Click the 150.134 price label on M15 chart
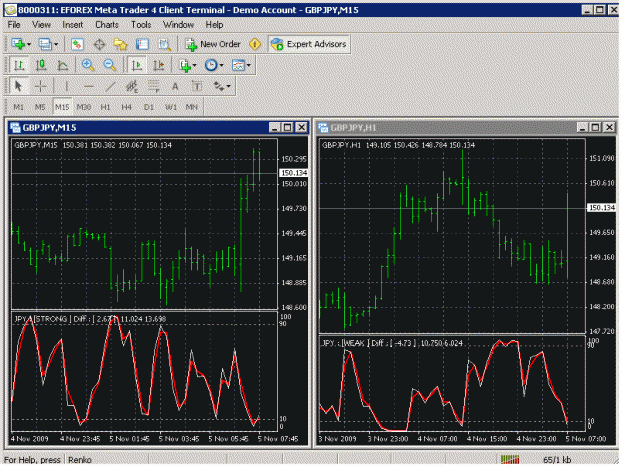The width and height of the screenshot is (625, 470). point(294,173)
